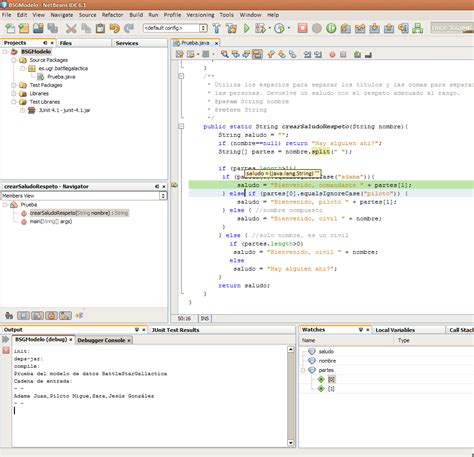This screenshot has width=474, height=457.
Task: Click the Output scrollbar up arrow
Action: click(291, 349)
